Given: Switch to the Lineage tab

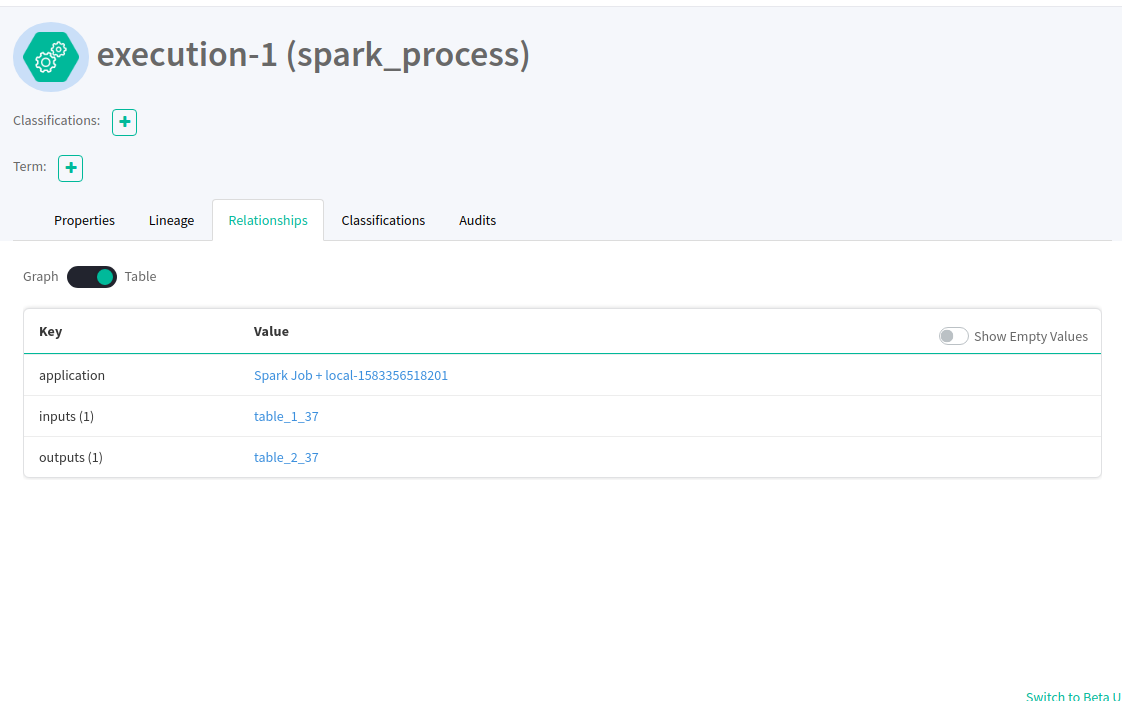Looking at the screenshot, I should (x=171, y=220).
